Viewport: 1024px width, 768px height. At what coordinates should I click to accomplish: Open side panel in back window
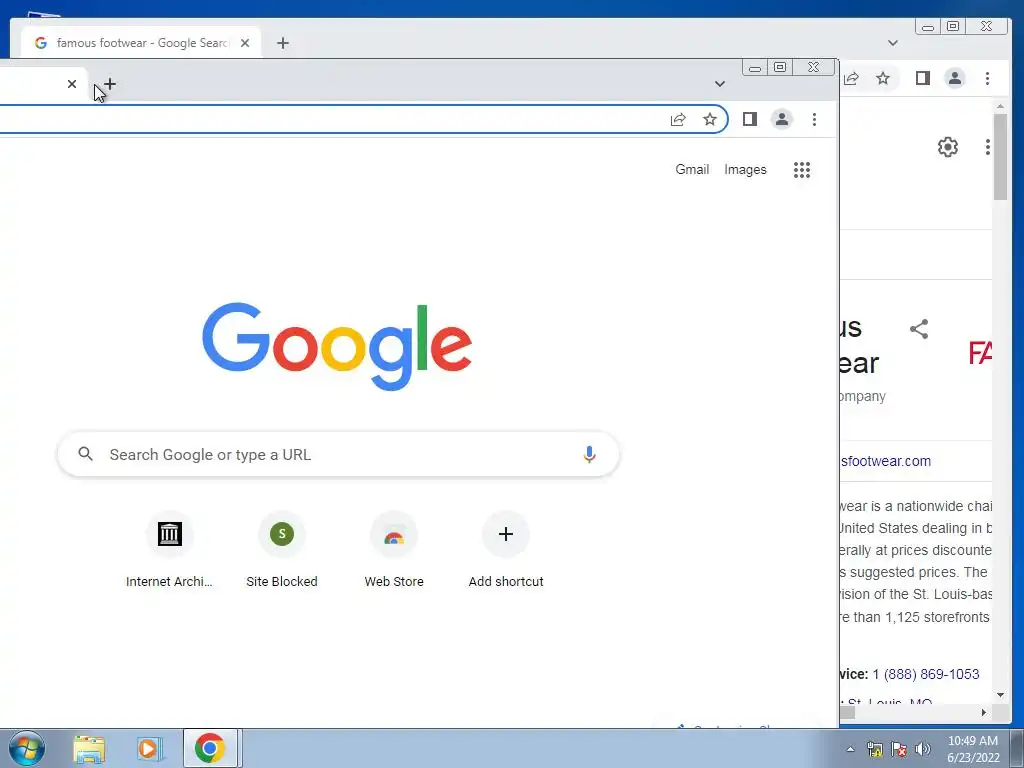click(x=923, y=78)
